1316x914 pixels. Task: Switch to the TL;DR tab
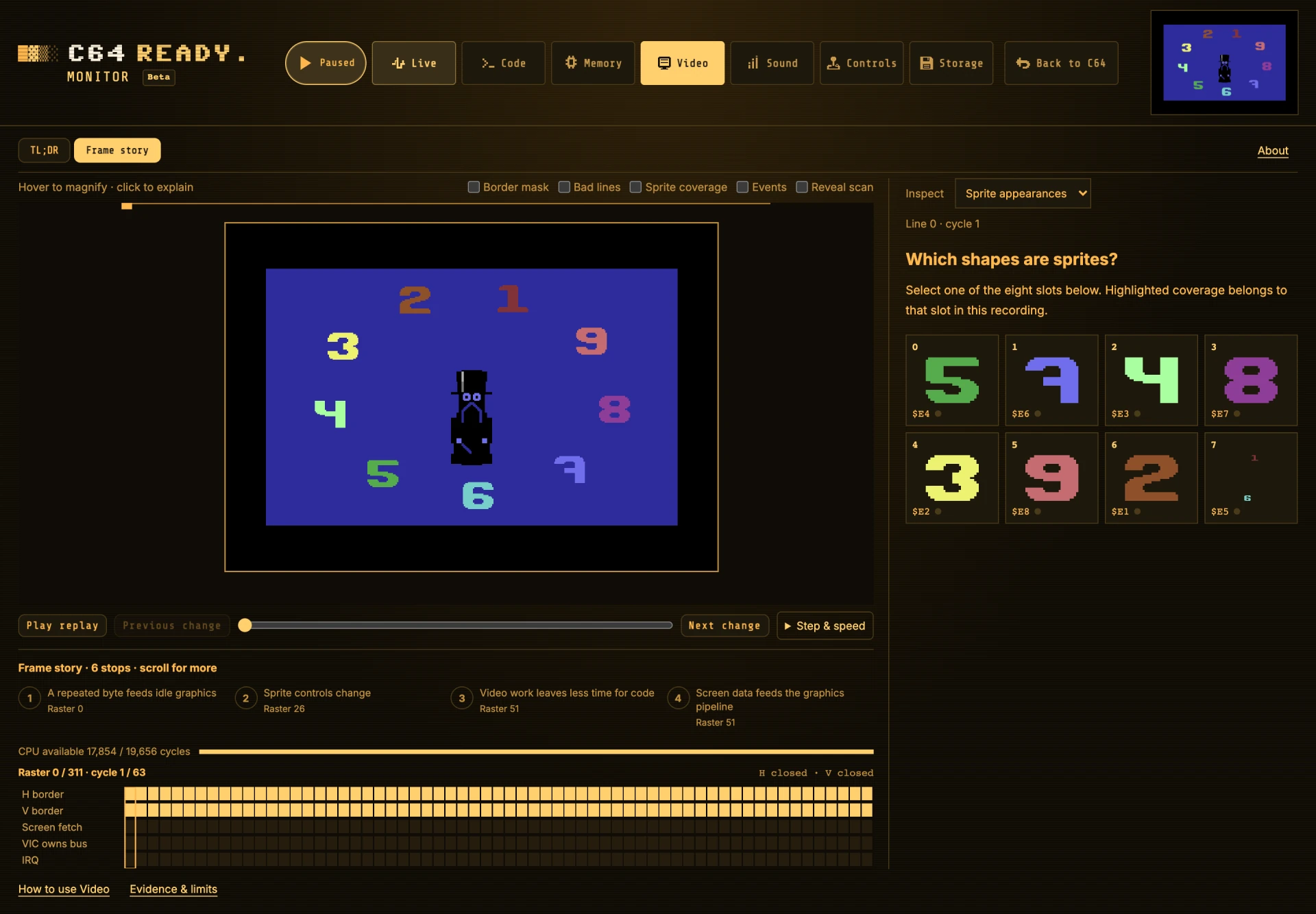(x=44, y=150)
